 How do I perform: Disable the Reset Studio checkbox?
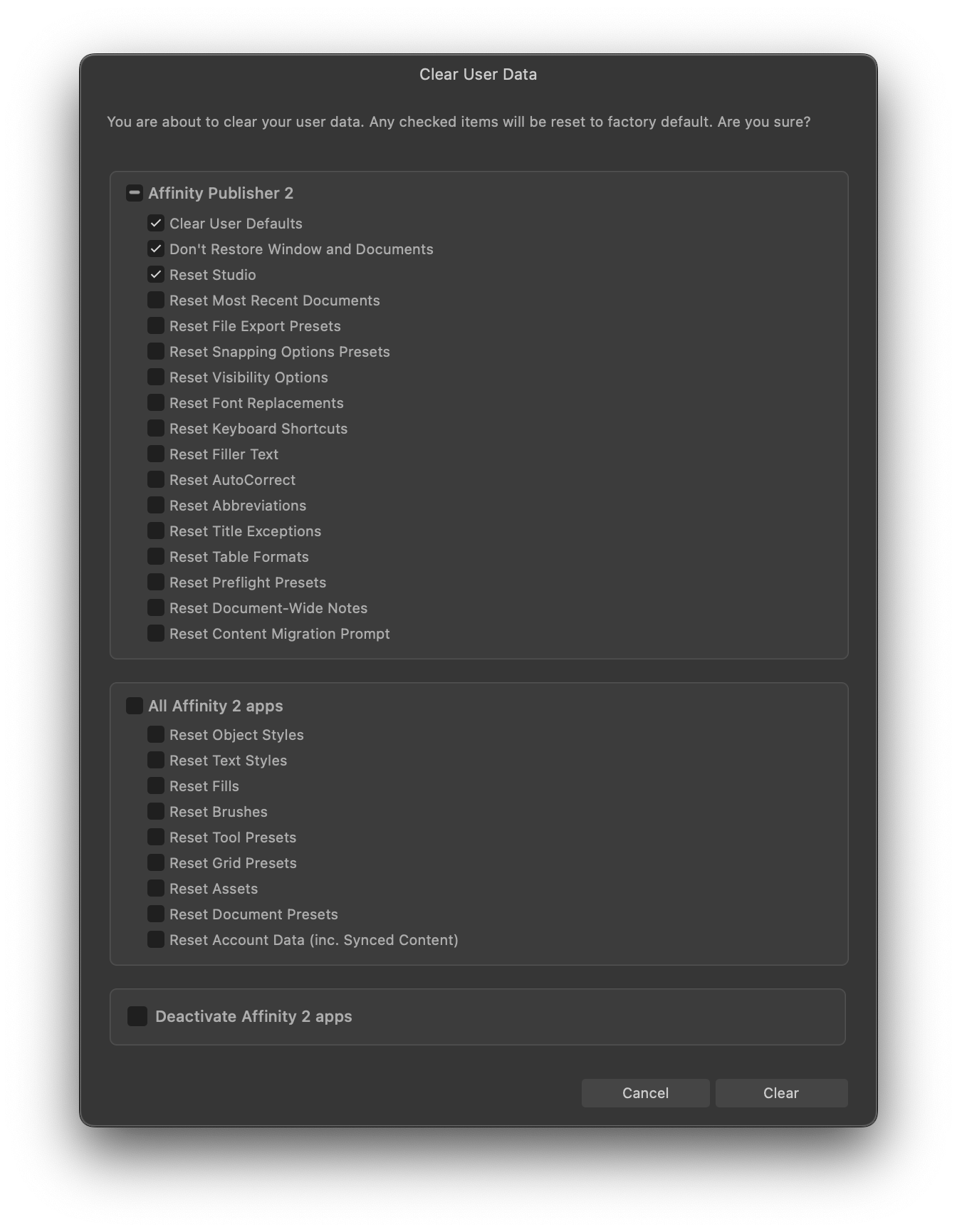(x=156, y=275)
